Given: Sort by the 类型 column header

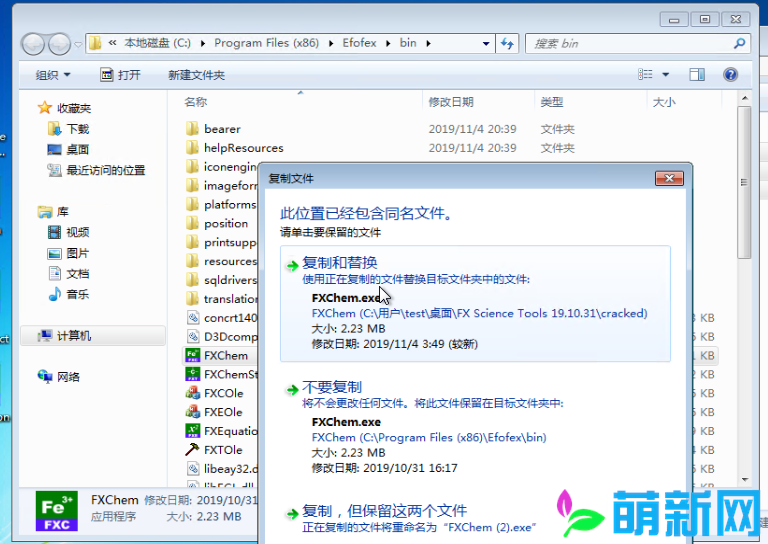Looking at the screenshot, I should click(552, 102).
